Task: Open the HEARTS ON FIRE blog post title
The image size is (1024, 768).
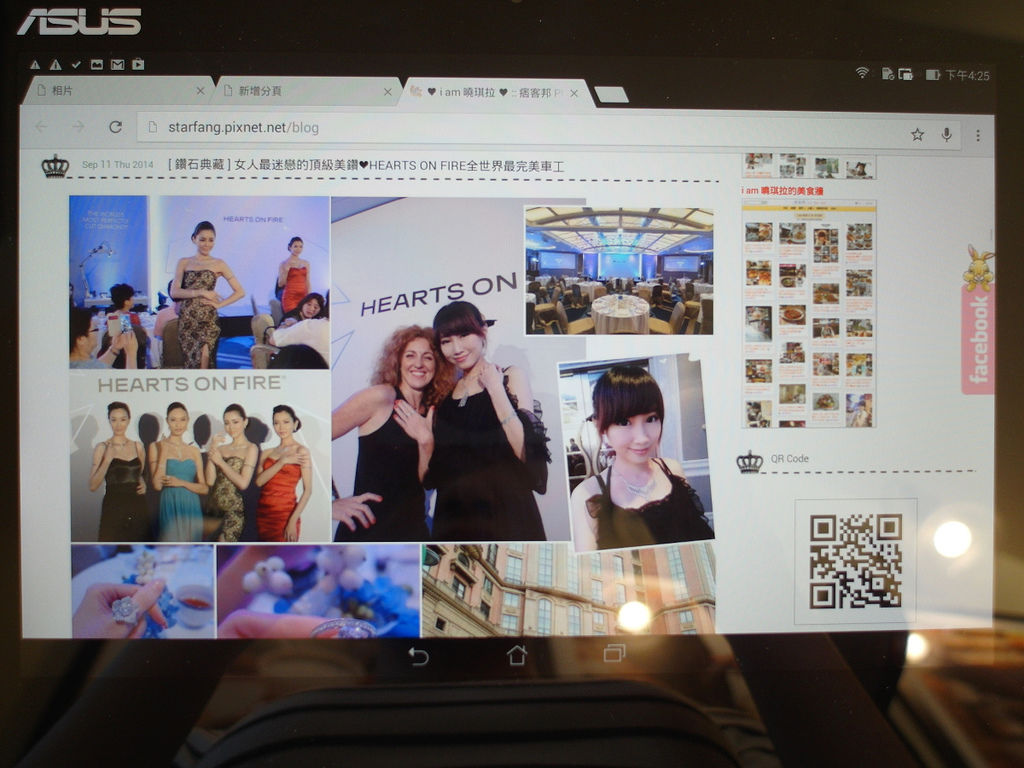Action: pos(366,166)
